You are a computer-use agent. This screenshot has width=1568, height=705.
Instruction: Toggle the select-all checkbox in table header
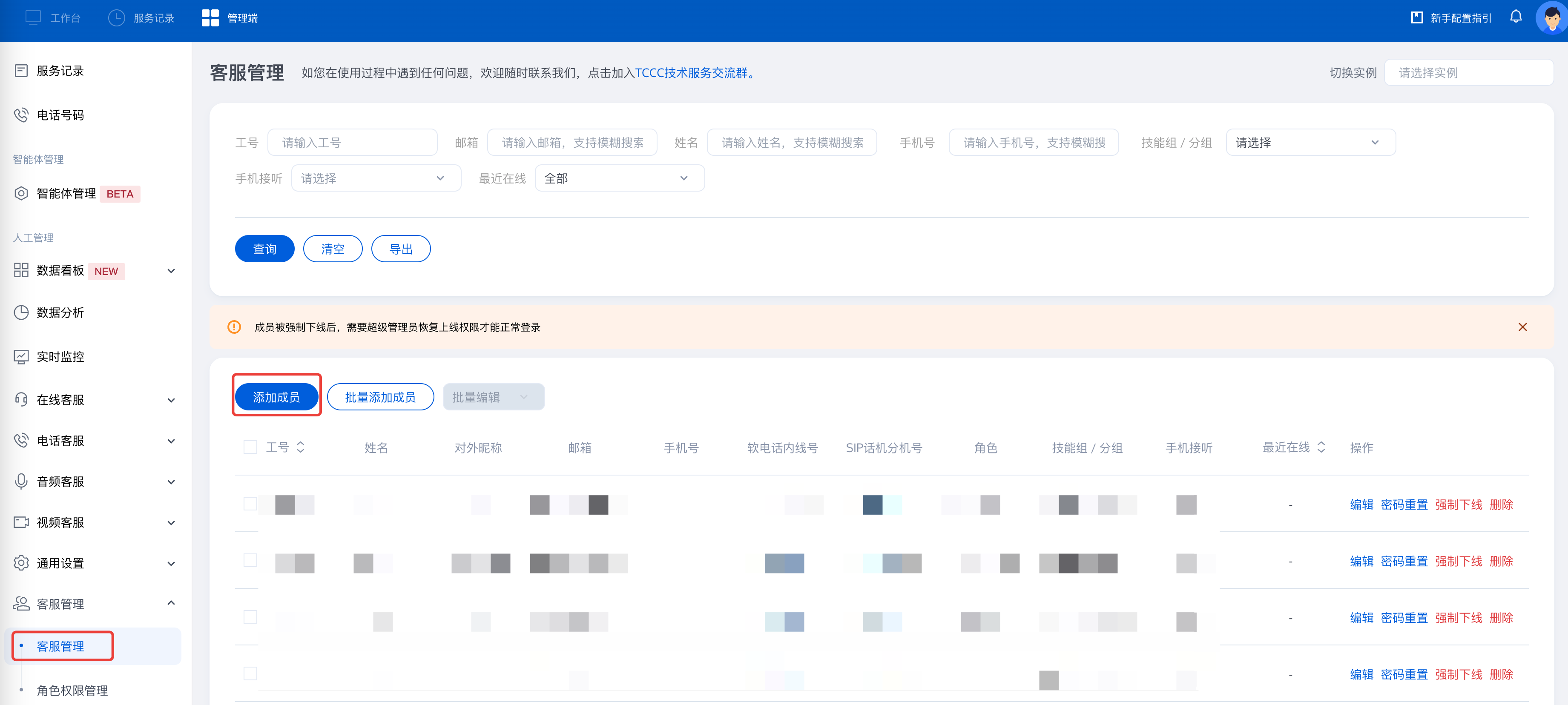click(250, 448)
